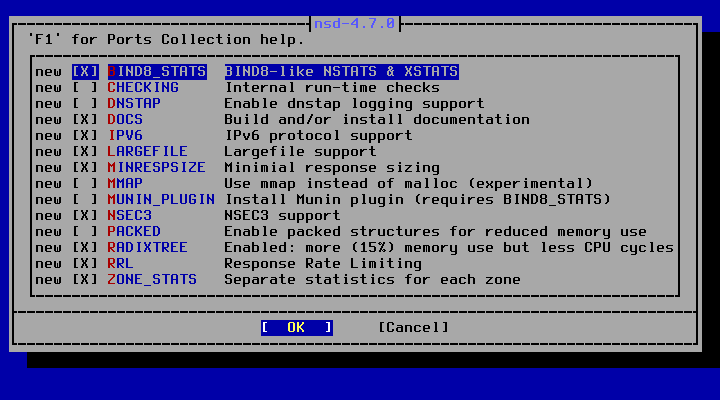Viewport: 720px width, 400px height.
Task: Click 'Largefile support' description
Action: coord(300,152)
